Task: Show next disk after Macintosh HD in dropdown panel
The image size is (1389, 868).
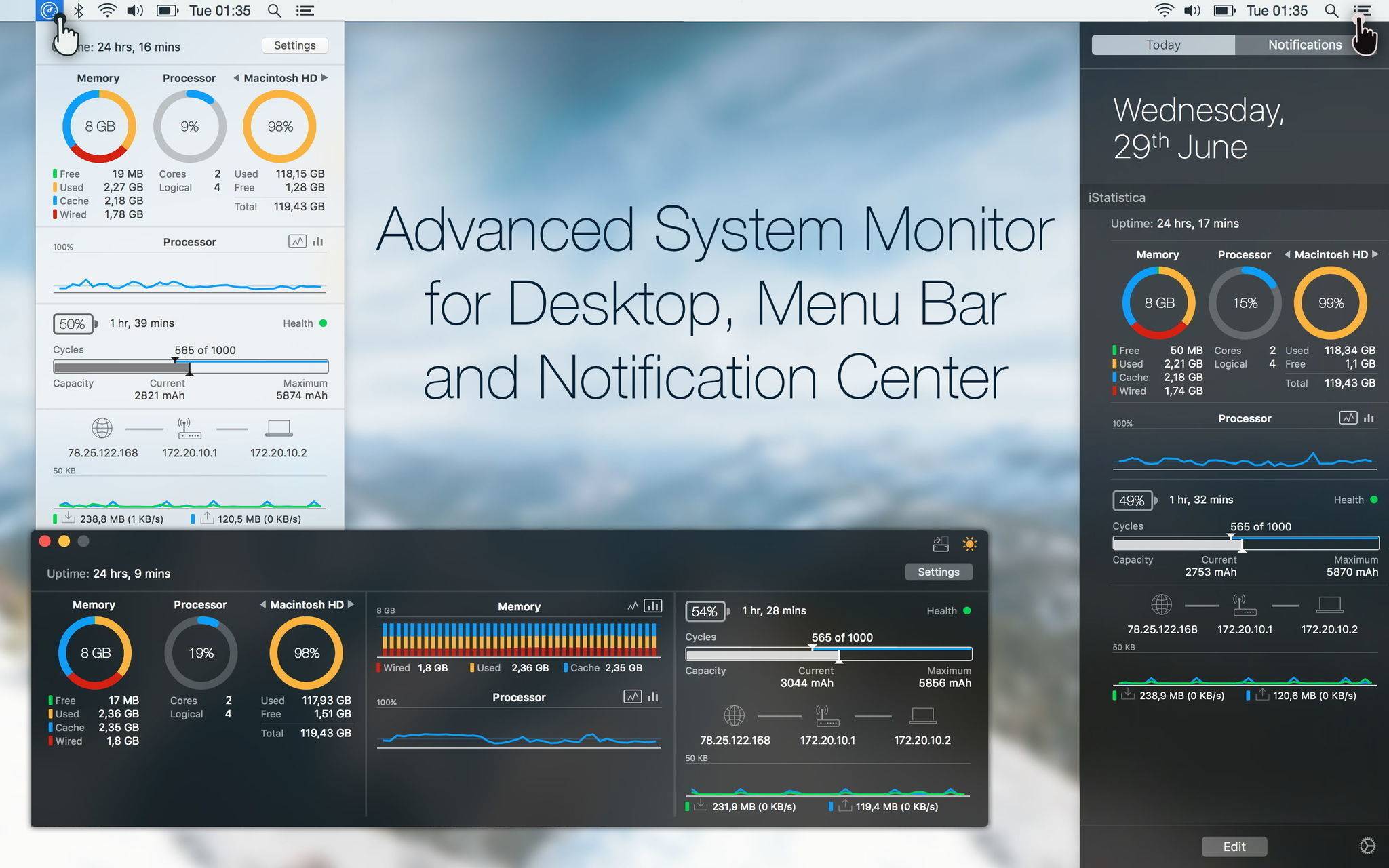Action: [325, 78]
